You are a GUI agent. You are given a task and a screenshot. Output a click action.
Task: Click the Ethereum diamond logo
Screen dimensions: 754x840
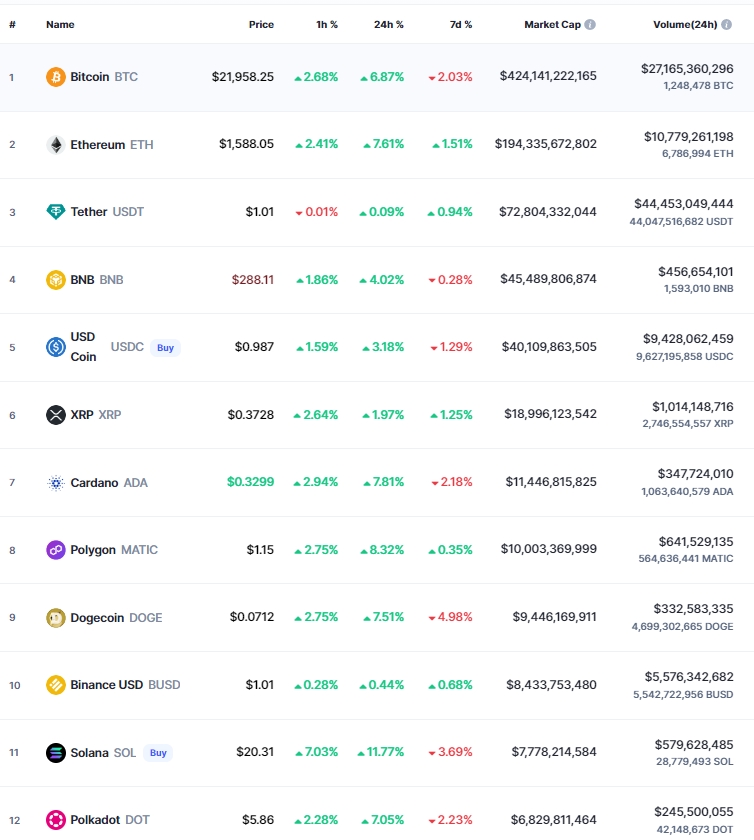(56, 145)
